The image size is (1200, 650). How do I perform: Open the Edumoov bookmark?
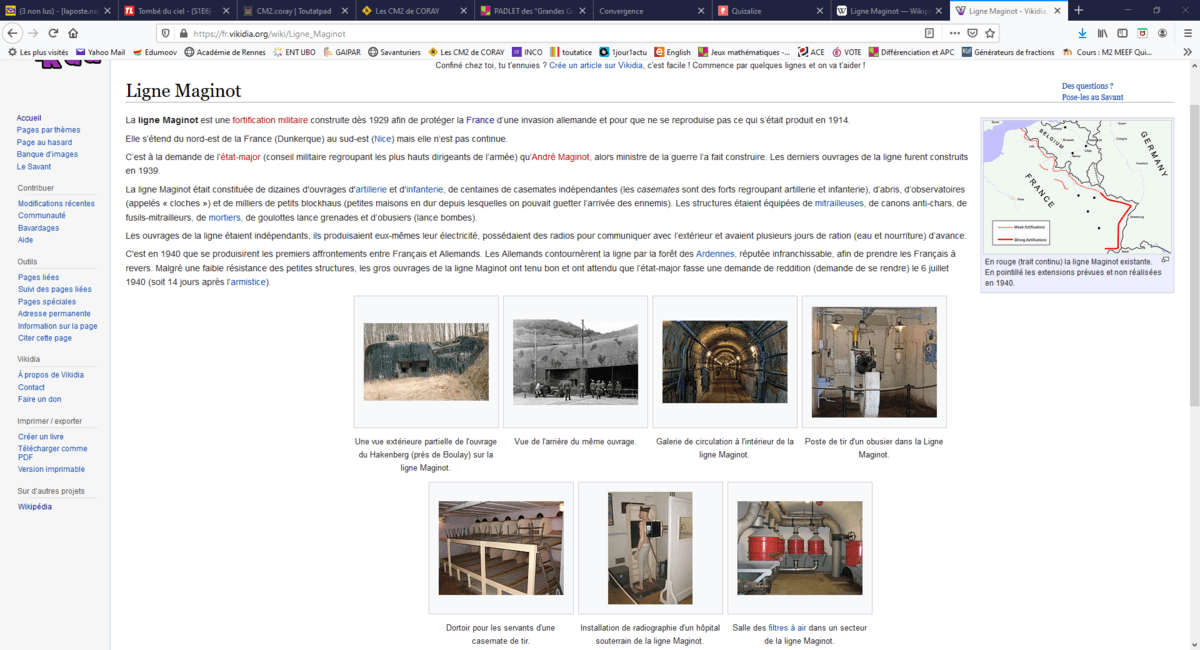[x=153, y=52]
